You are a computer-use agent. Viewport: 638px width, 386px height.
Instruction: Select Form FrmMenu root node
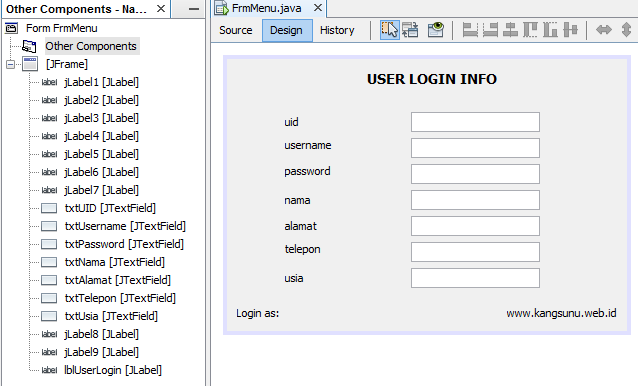61,28
